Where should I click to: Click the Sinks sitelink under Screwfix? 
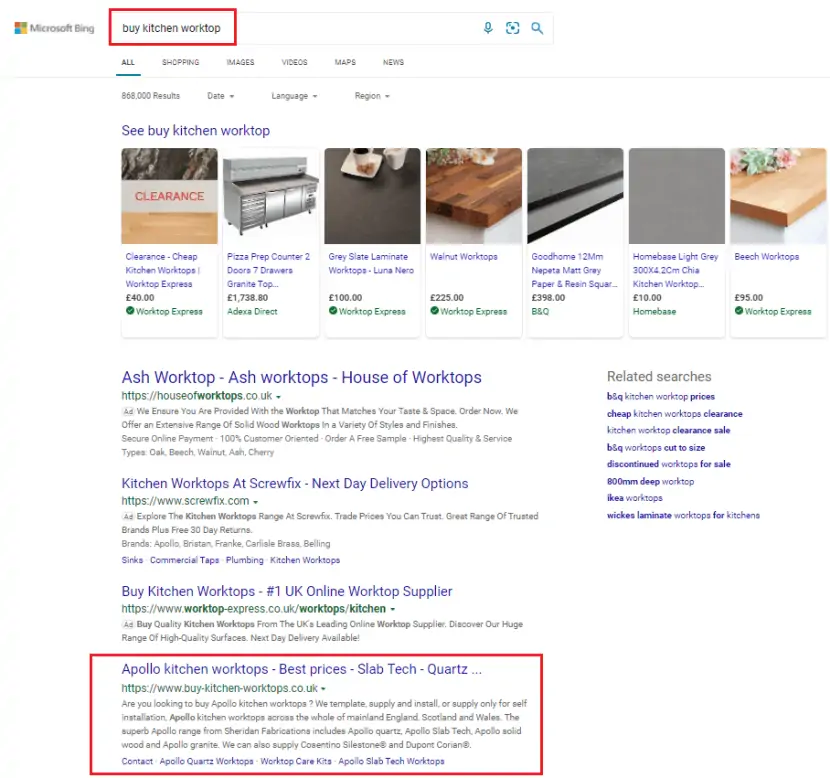[132, 560]
